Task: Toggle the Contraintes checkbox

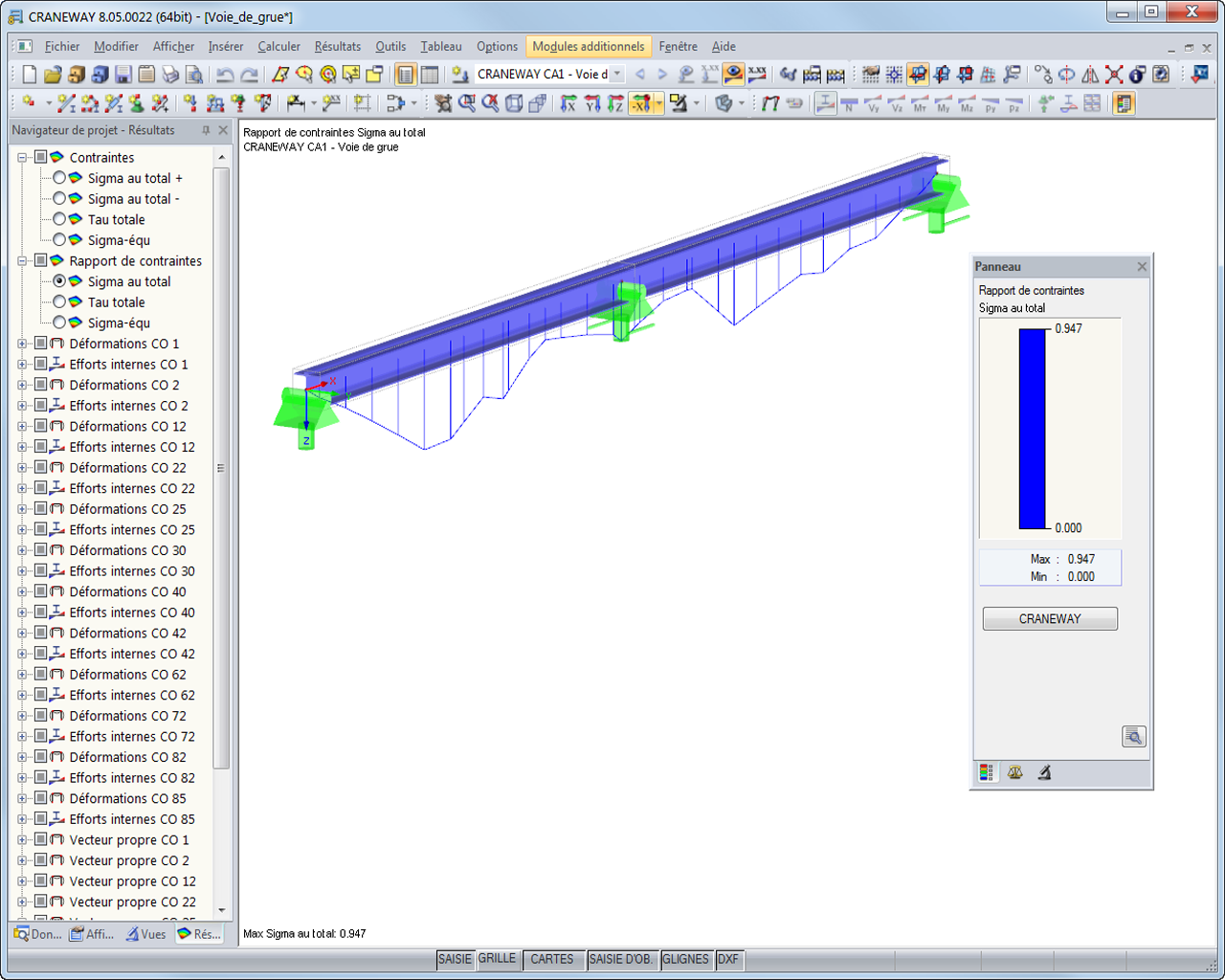Action: (x=41, y=157)
